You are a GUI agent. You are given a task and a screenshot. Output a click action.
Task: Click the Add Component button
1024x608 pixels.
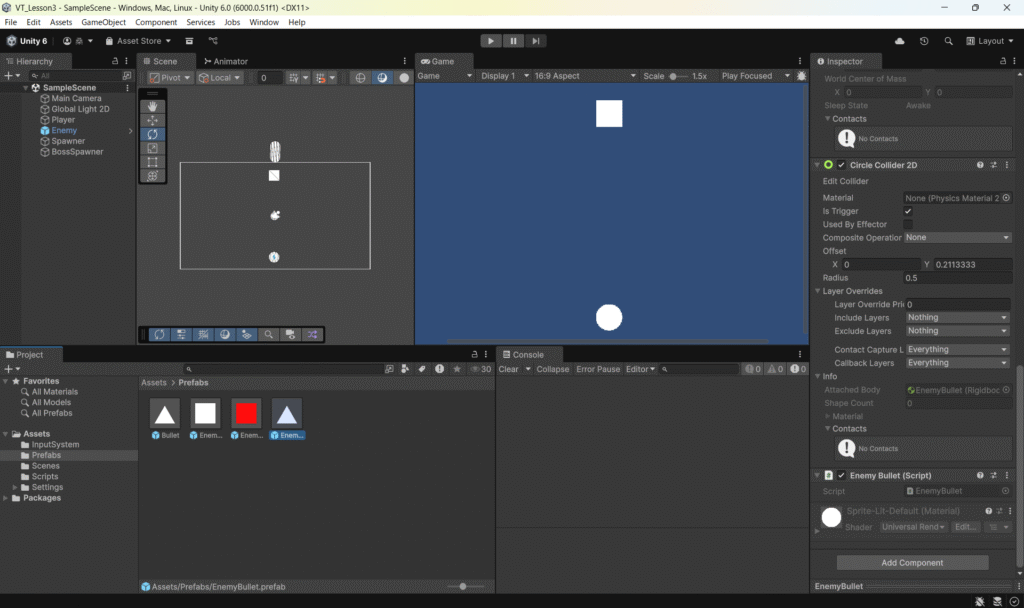tap(912, 563)
